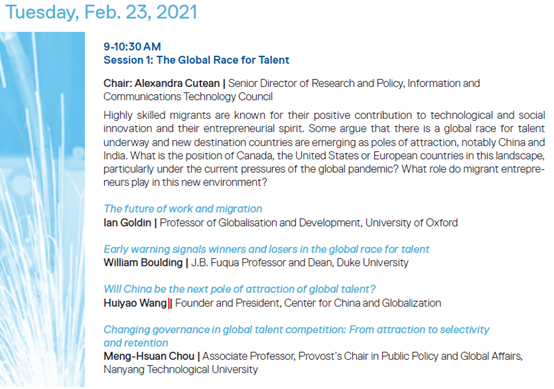Open The future of work and migration talk
Image resolution: width=554 pixels, height=389 pixels.
click(183, 209)
